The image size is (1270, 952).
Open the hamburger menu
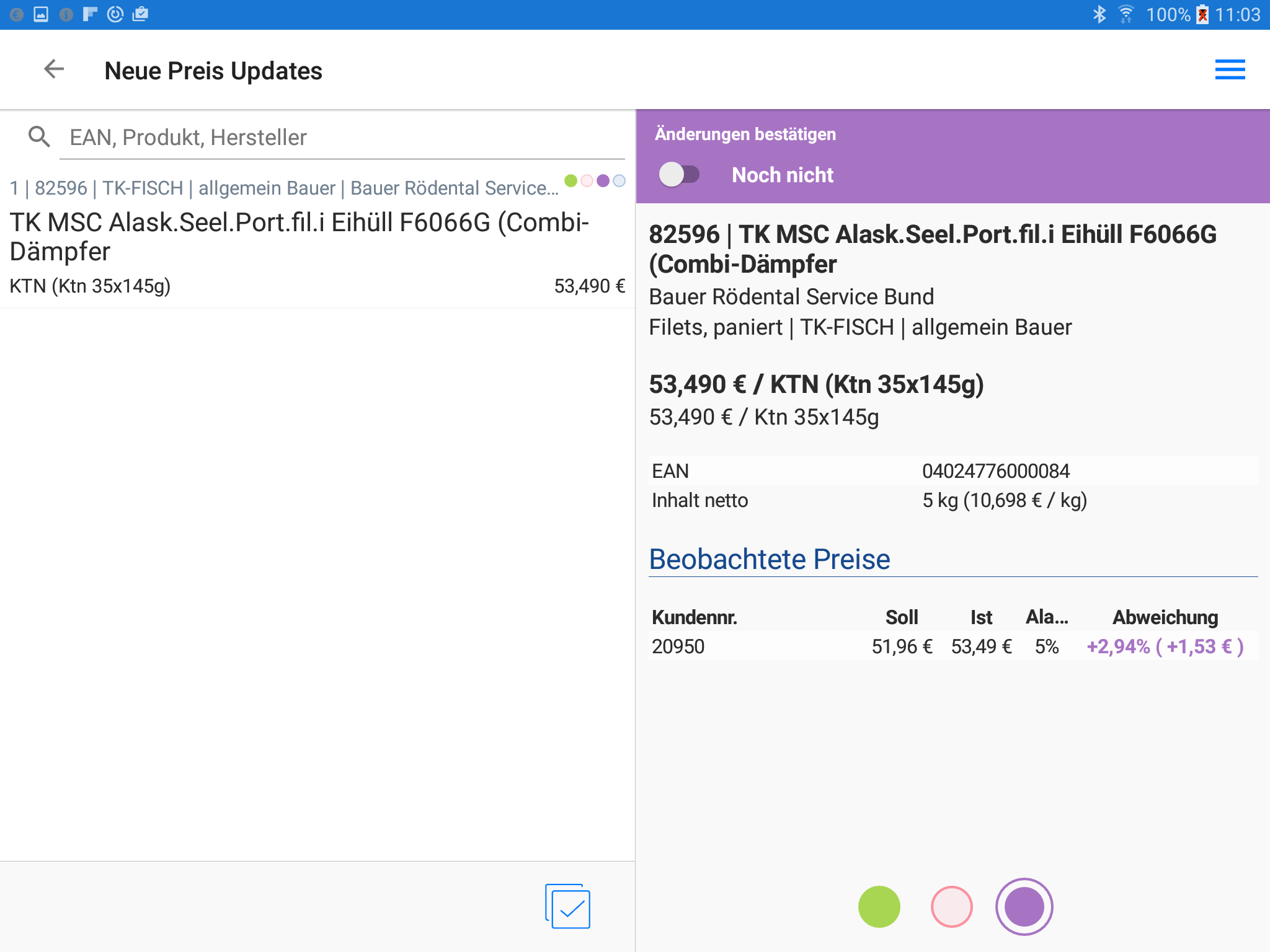(x=1230, y=69)
